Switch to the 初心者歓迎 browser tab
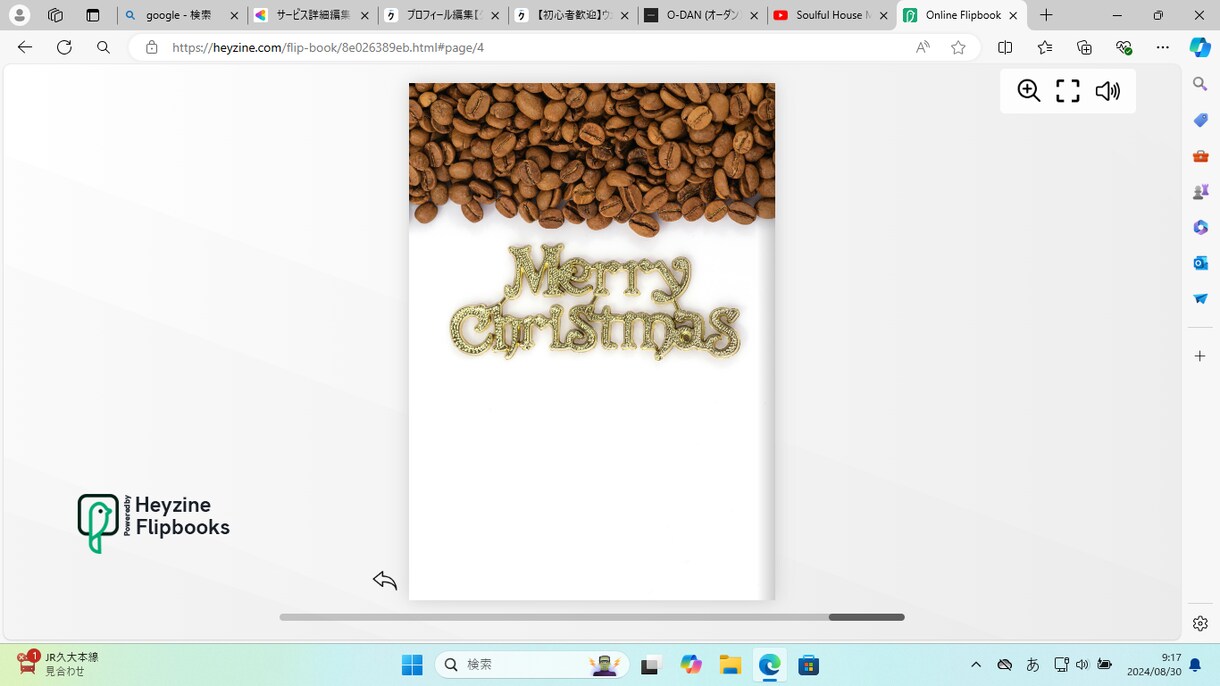 point(572,15)
